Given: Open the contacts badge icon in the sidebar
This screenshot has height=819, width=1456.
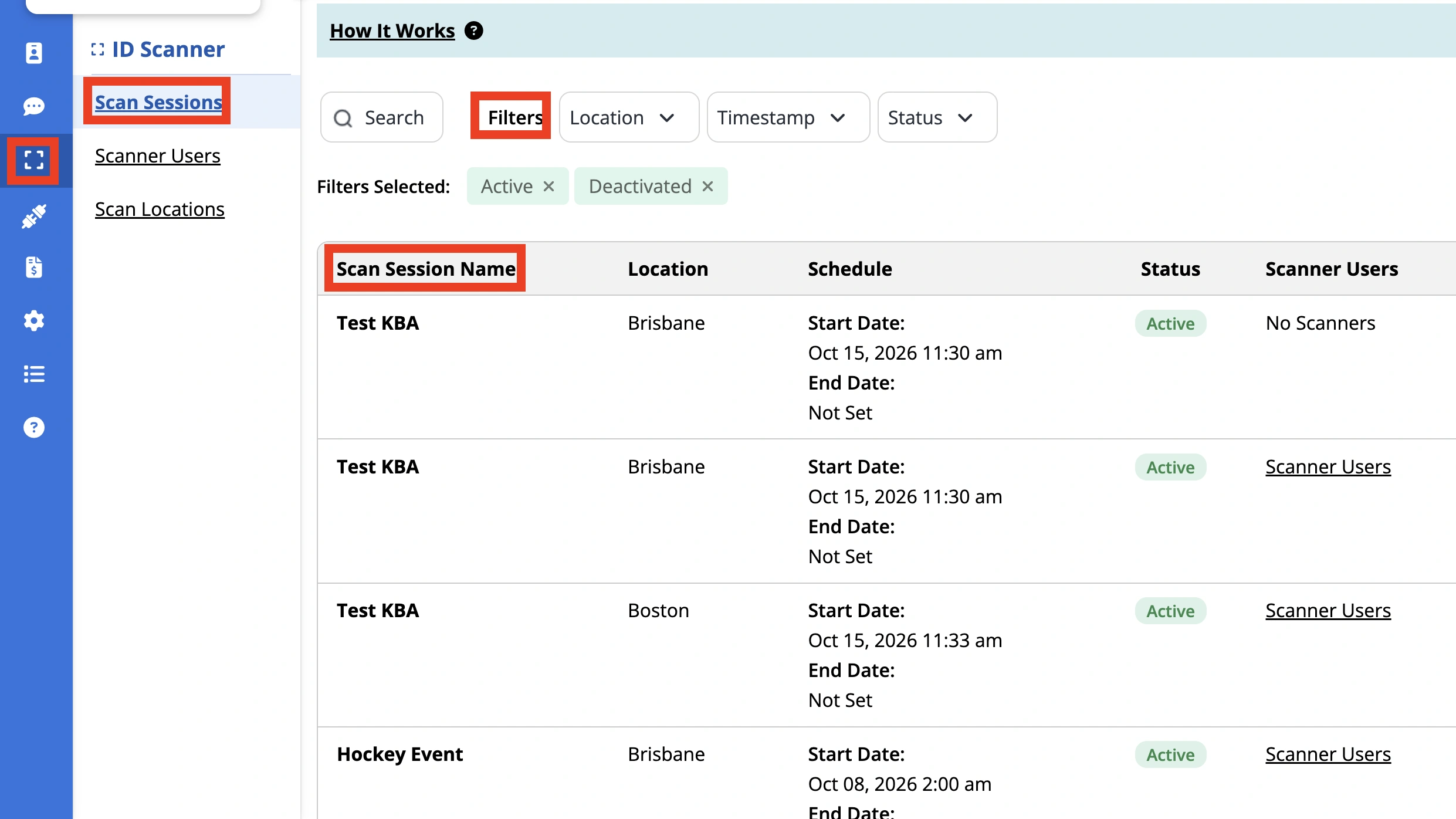Looking at the screenshot, I should pos(34,53).
